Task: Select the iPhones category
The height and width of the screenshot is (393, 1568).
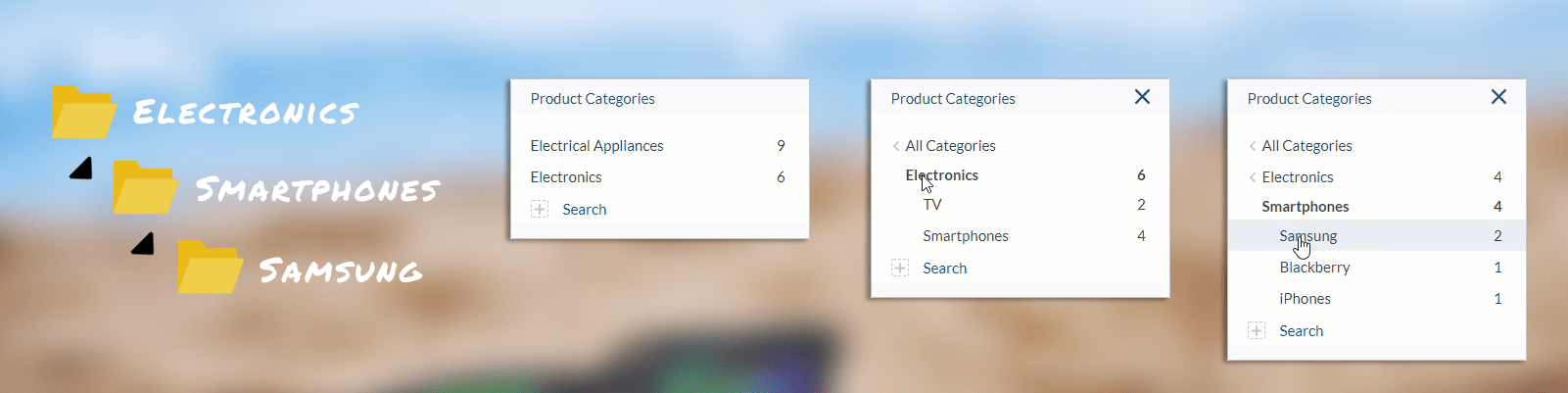Action: (1305, 299)
